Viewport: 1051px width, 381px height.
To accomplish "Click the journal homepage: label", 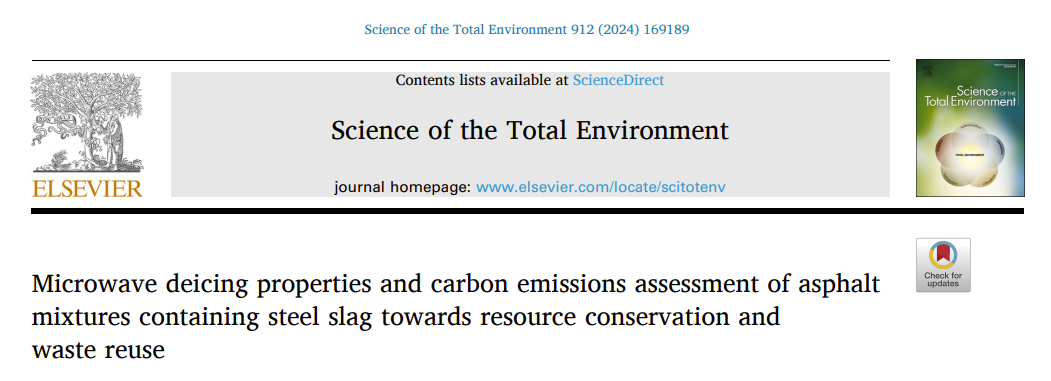I will coord(403,187).
